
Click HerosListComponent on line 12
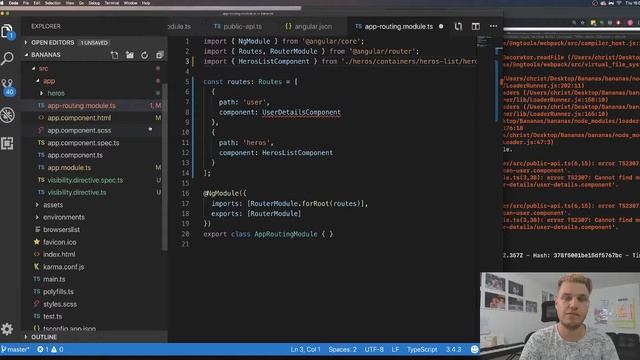[297, 153]
